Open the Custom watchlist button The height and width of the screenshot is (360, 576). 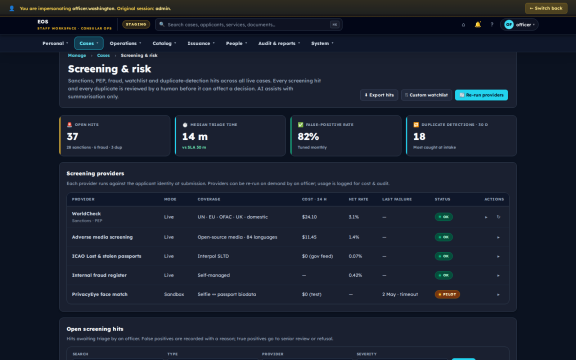pos(426,95)
